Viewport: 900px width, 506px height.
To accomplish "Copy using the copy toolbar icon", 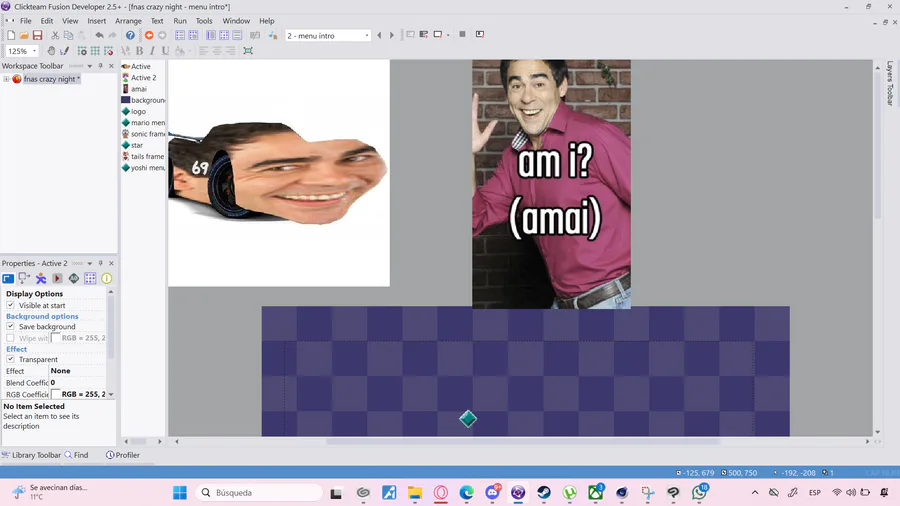I will 68,36.
